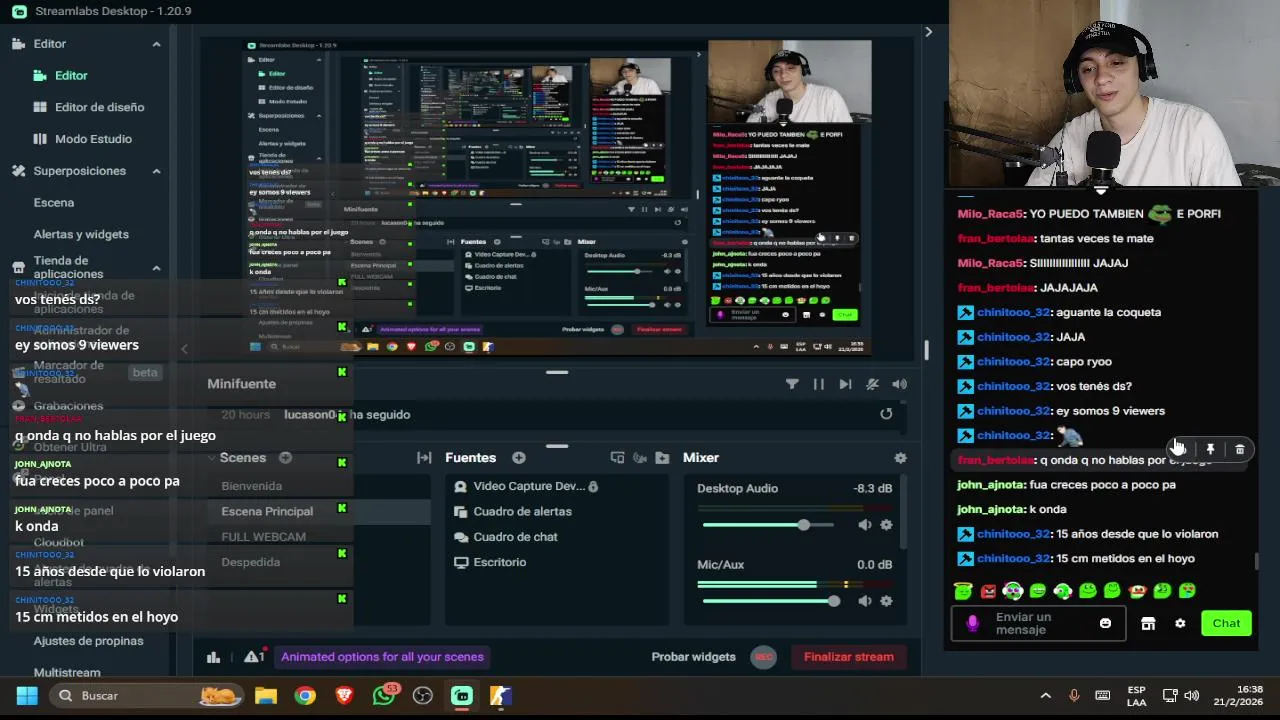1280x720 pixels.
Task: Open Escena under Superposiciones
Action: [54, 202]
